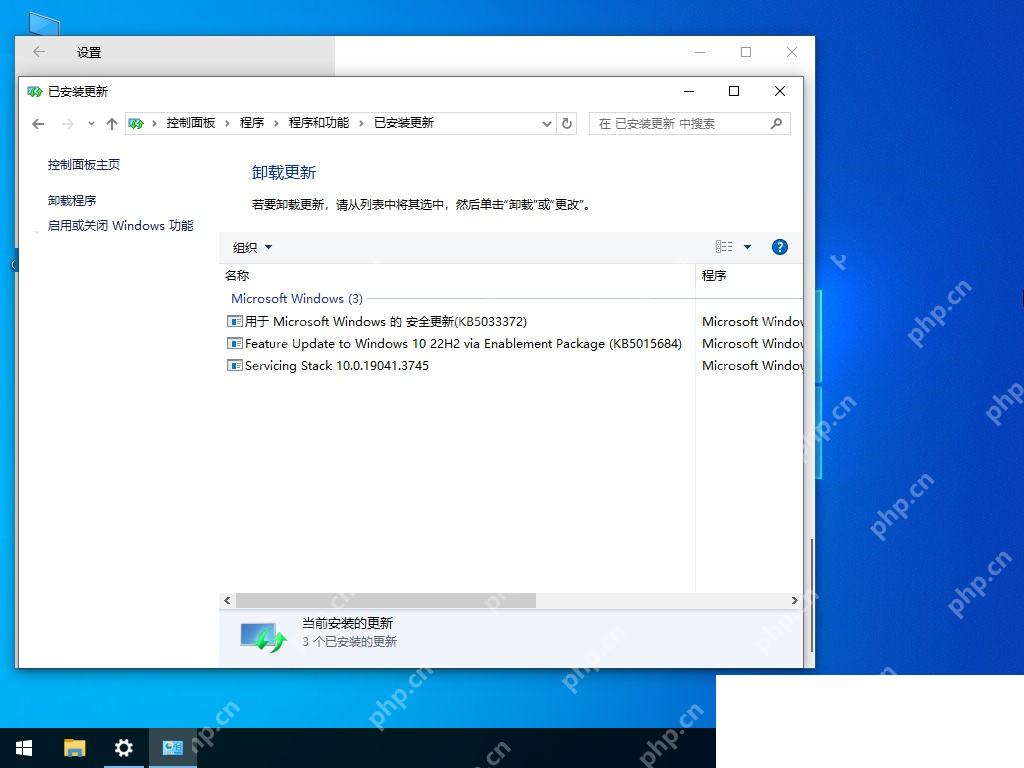Click program cell in the Feature Update row
This screenshot has height=768, width=1024.
point(752,344)
